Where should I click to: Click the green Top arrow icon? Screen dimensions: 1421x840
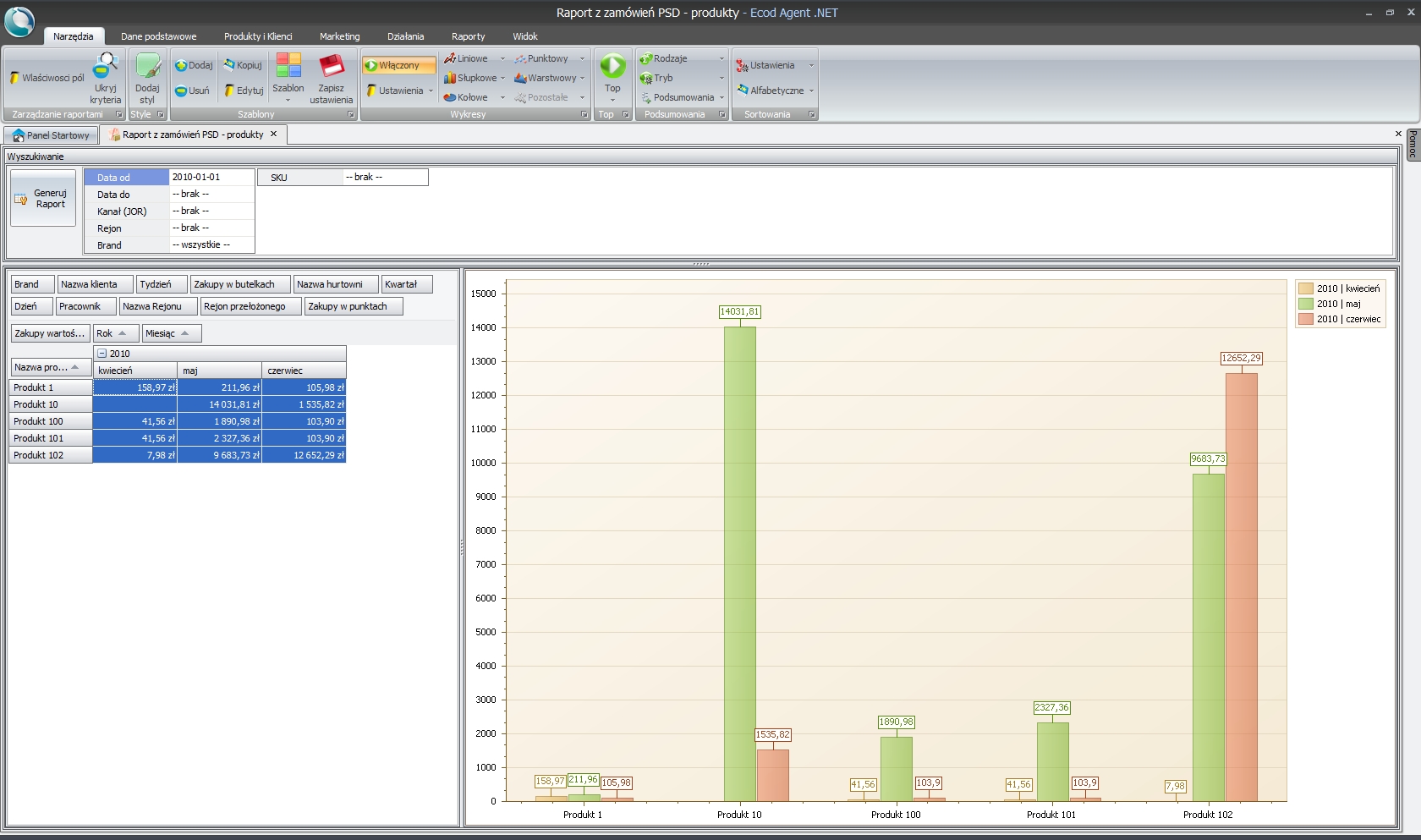pyautogui.click(x=612, y=66)
